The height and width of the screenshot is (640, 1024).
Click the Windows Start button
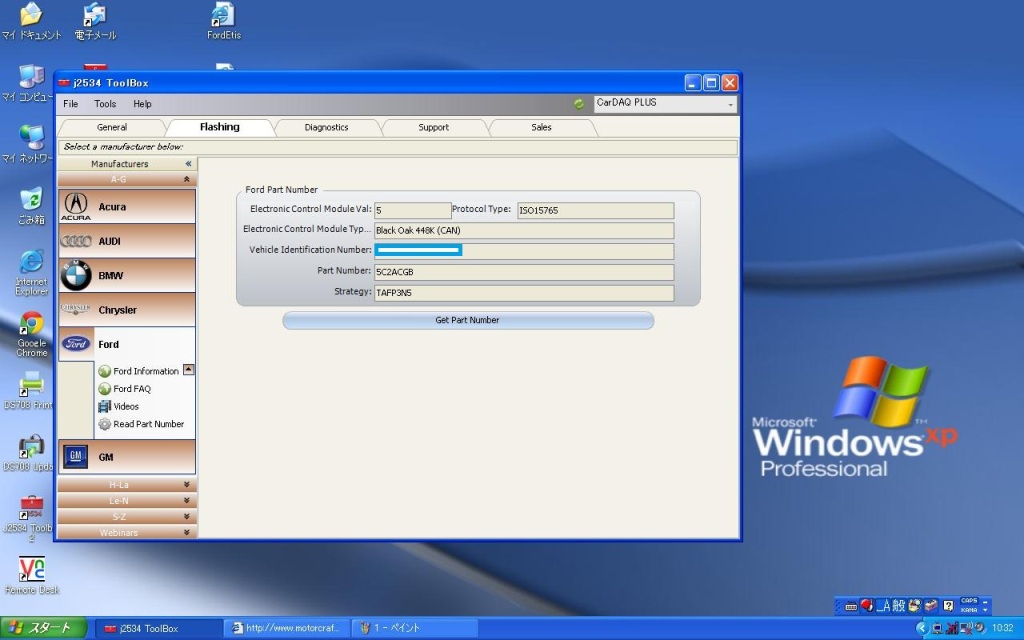coord(43,628)
